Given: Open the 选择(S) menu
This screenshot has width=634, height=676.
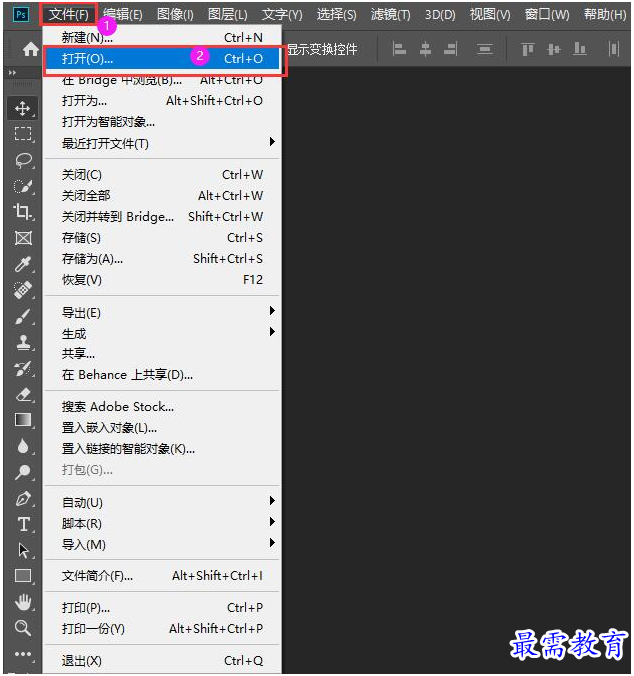Looking at the screenshot, I should [x=337, y=15].
